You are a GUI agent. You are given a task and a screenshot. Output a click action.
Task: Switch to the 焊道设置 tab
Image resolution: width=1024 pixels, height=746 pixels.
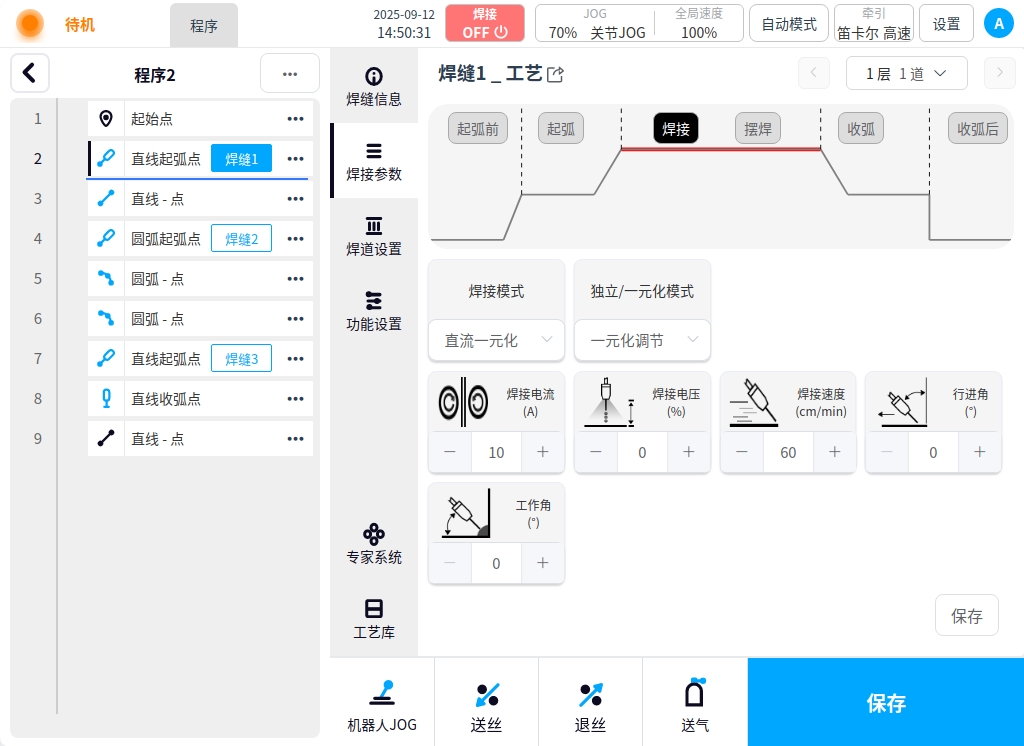(x=374, y=236)
